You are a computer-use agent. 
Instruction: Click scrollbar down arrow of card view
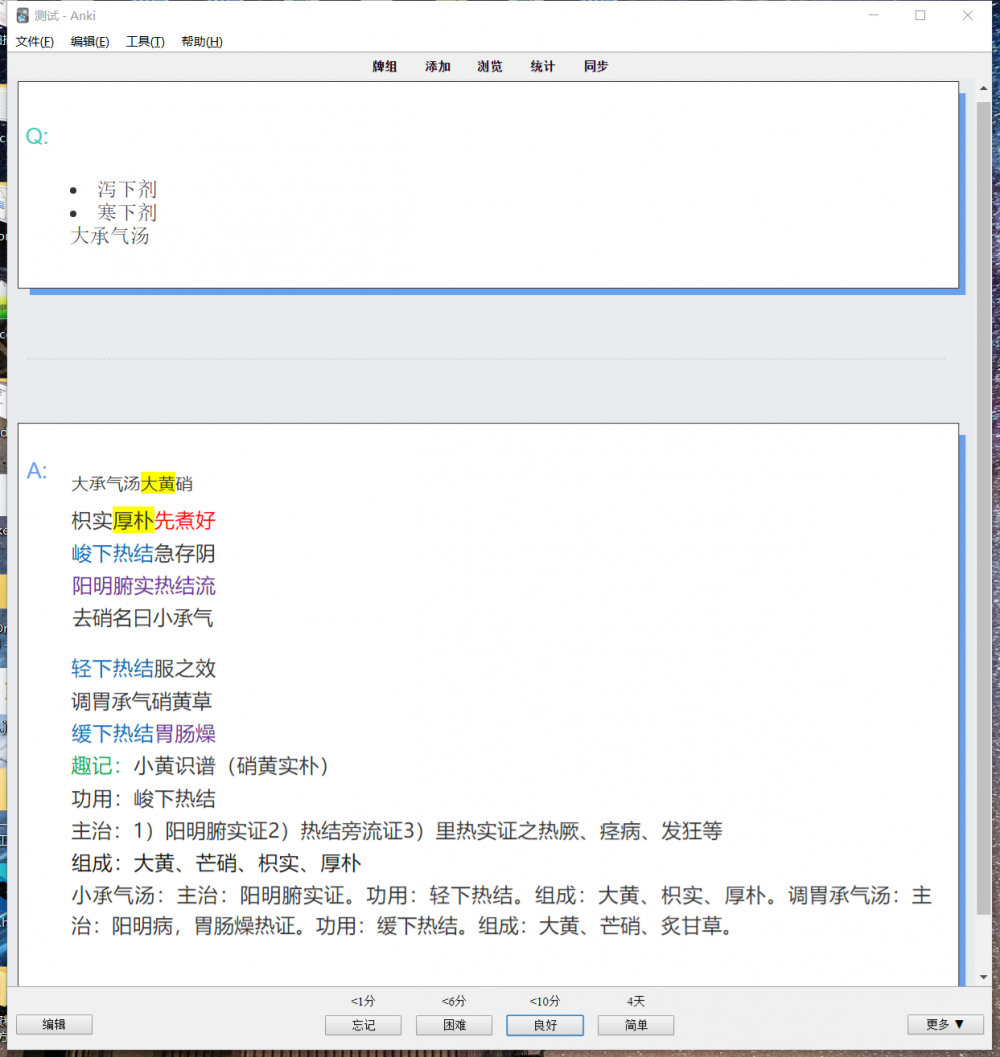point(984,977)
